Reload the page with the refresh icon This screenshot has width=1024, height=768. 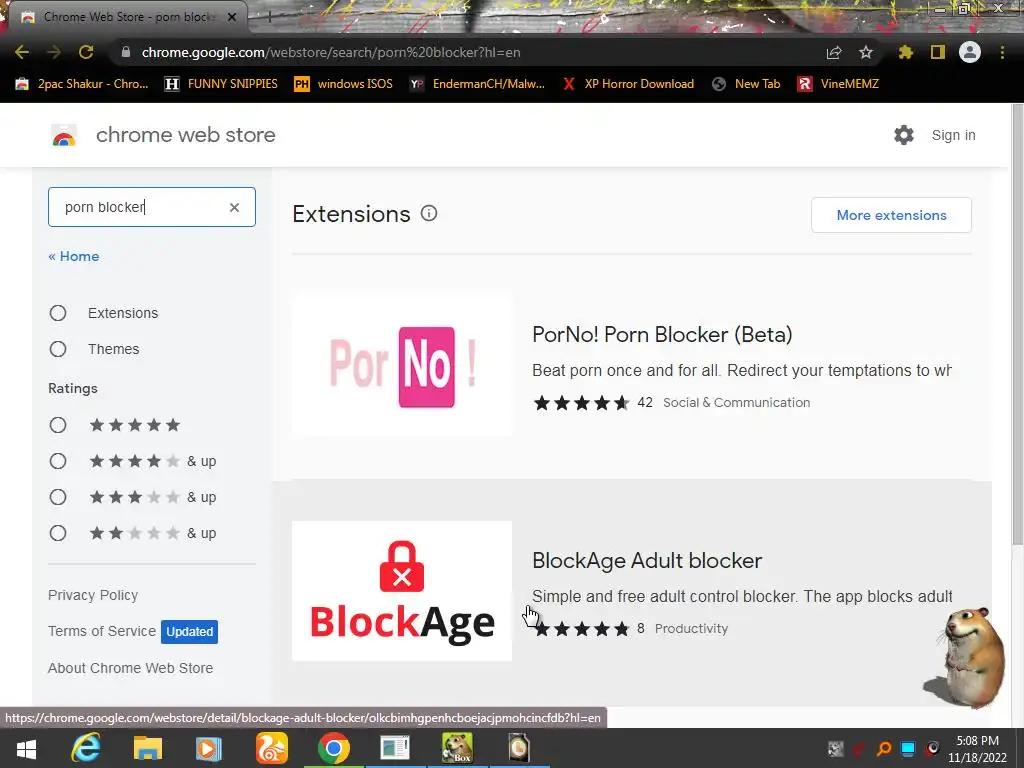[86, 52]
